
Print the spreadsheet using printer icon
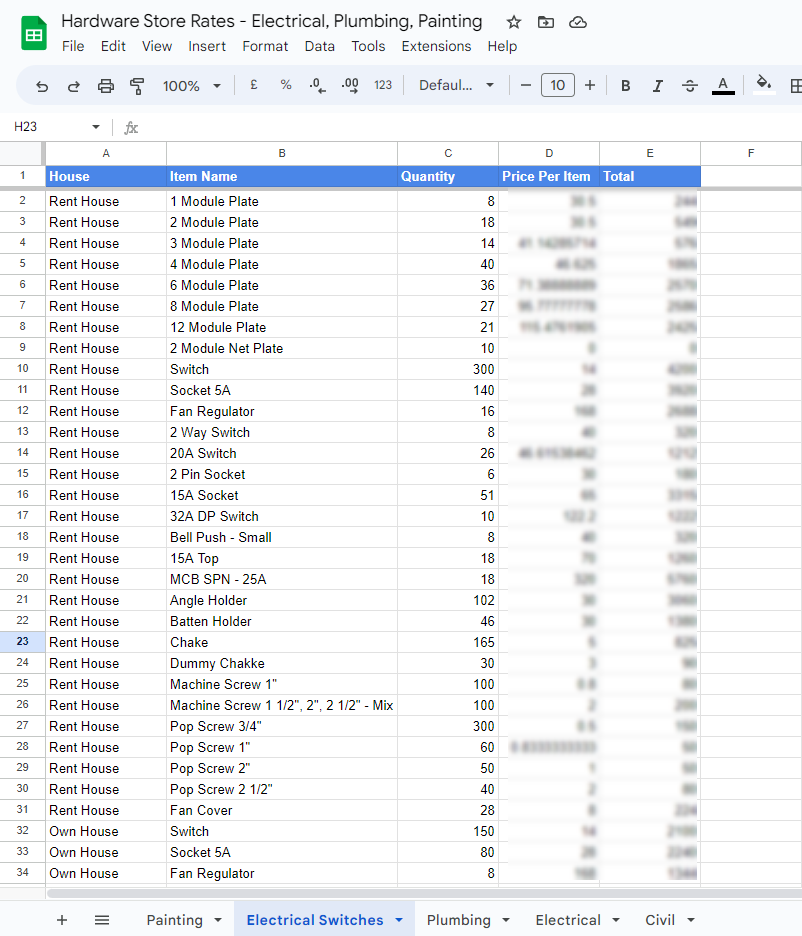click(106, 86)
